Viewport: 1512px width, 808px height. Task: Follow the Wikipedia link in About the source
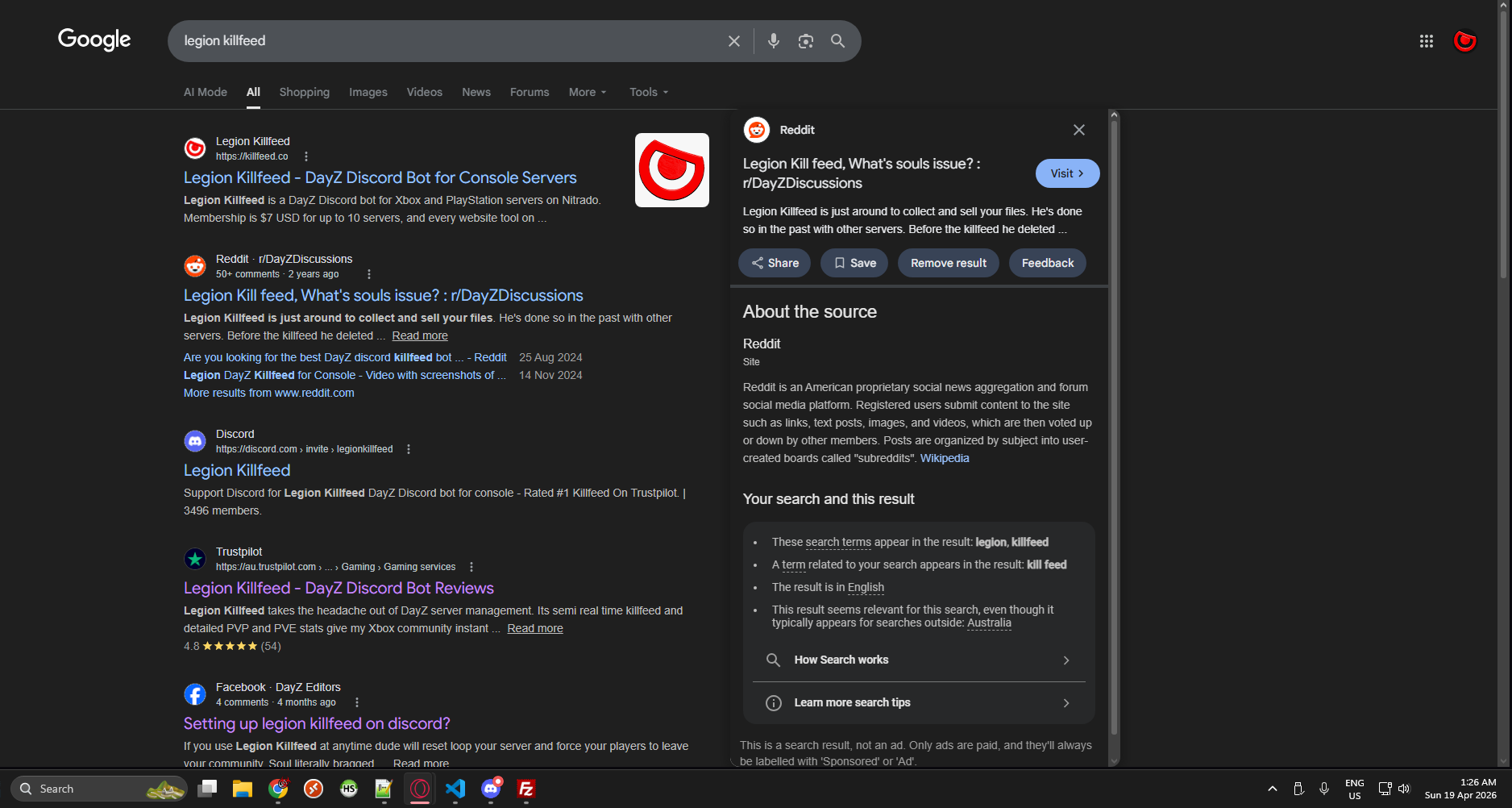point(945,458)
